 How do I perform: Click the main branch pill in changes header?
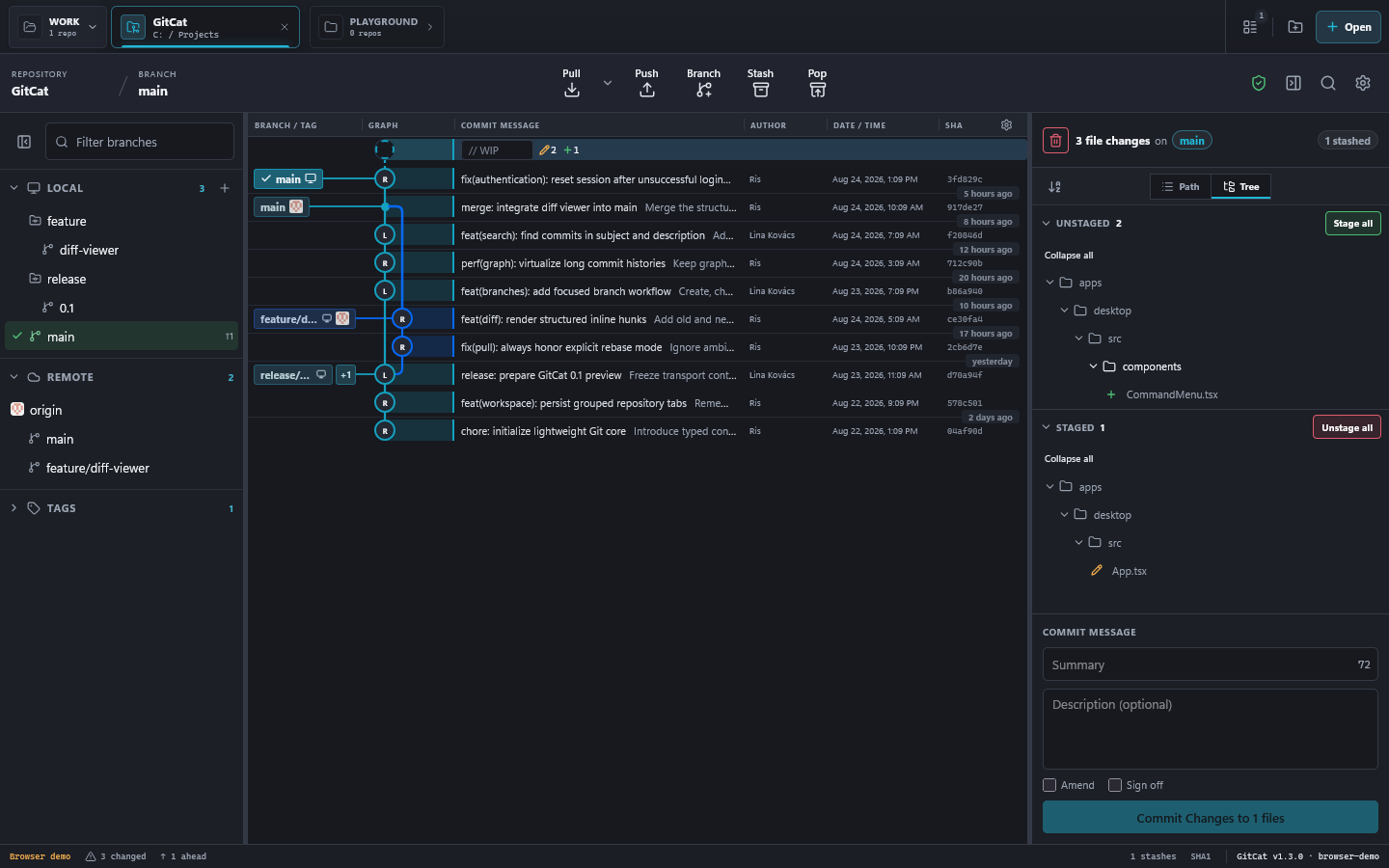click(1192, 141)
